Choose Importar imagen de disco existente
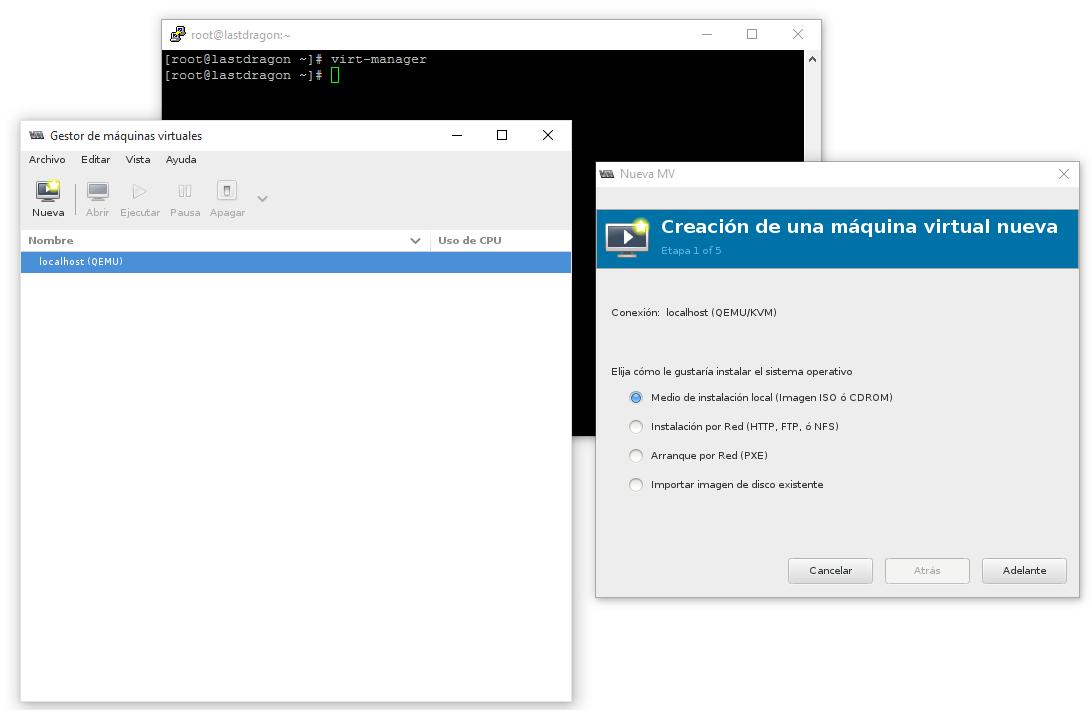Viewport: 1092px width, 710px height. pyautogui.click(x=636, y=485)
